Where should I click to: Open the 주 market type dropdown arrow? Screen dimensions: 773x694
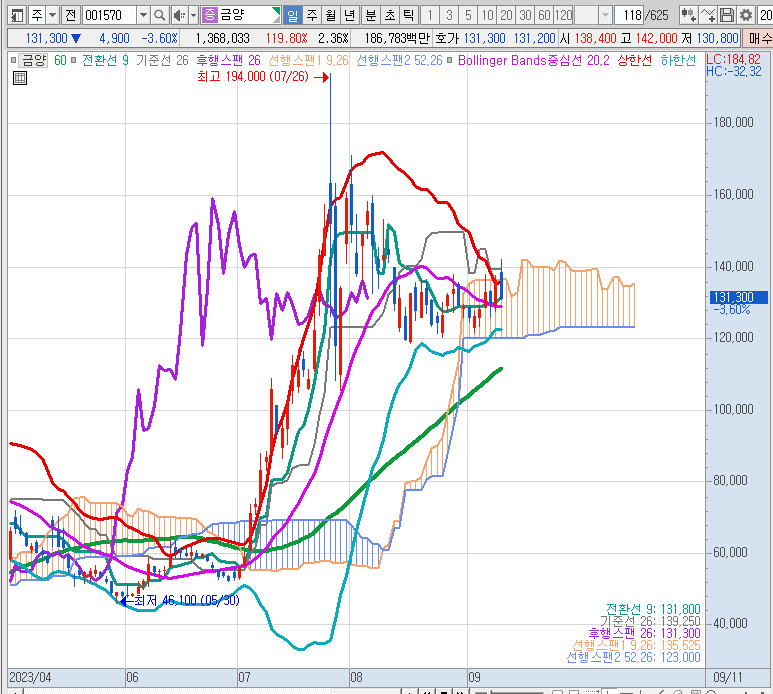(x=52, y=16)
